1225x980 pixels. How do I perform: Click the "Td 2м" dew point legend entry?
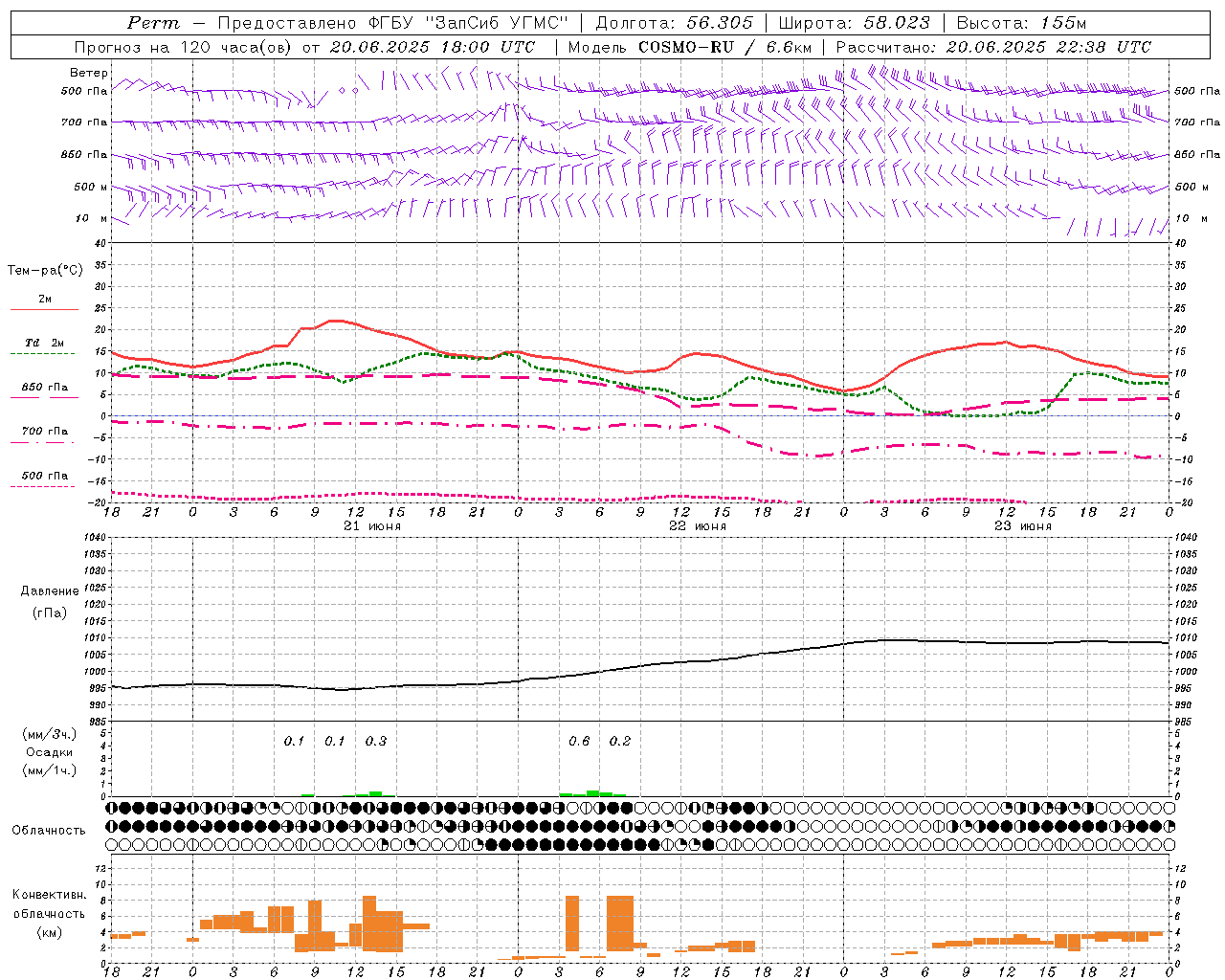coord(44,343)
